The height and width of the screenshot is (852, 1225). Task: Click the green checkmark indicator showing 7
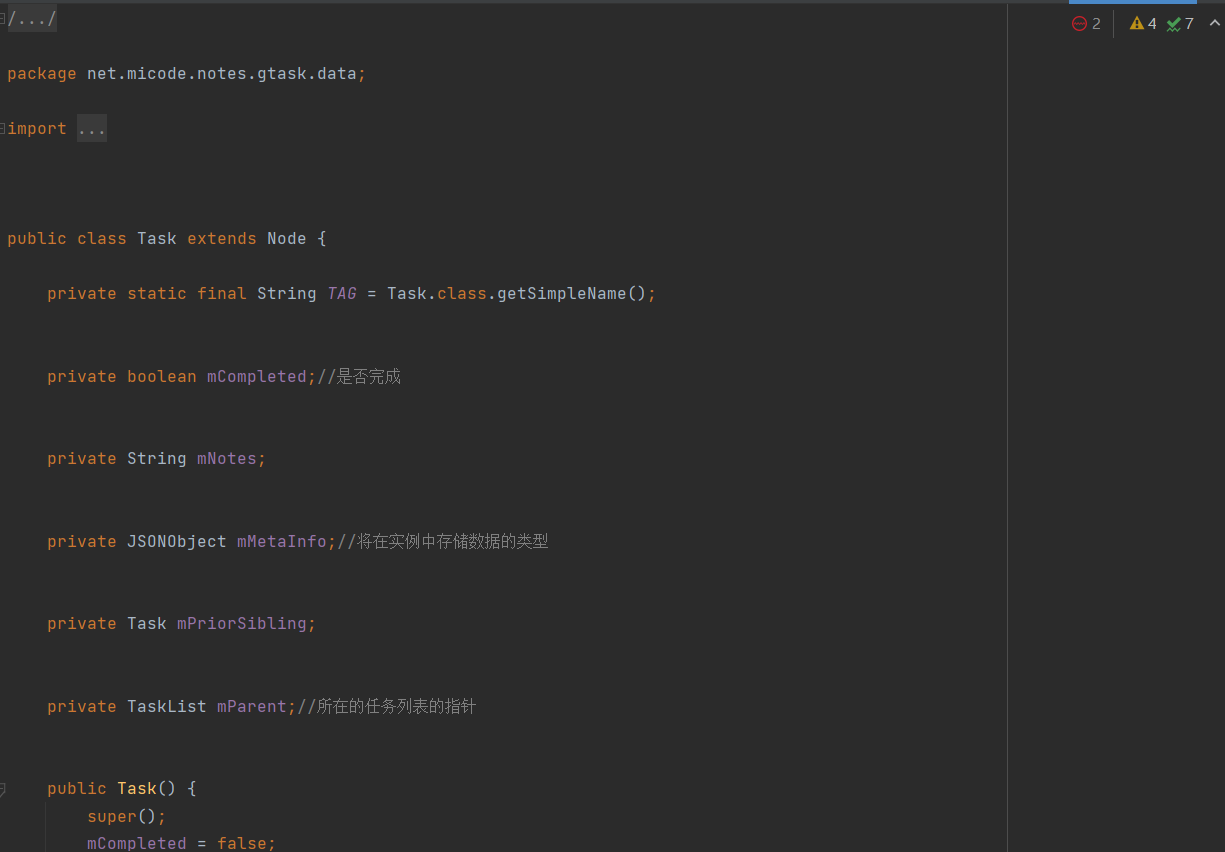click(1178, 23)
